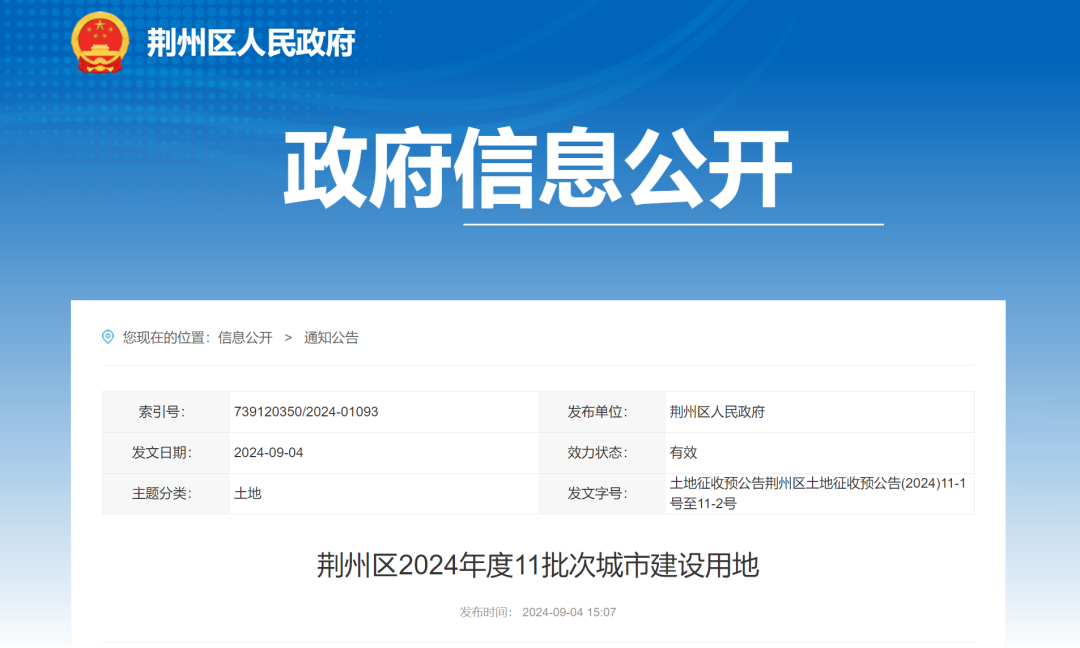Click the national emblem logo
1080x648 pixels.
coord(101,42)
